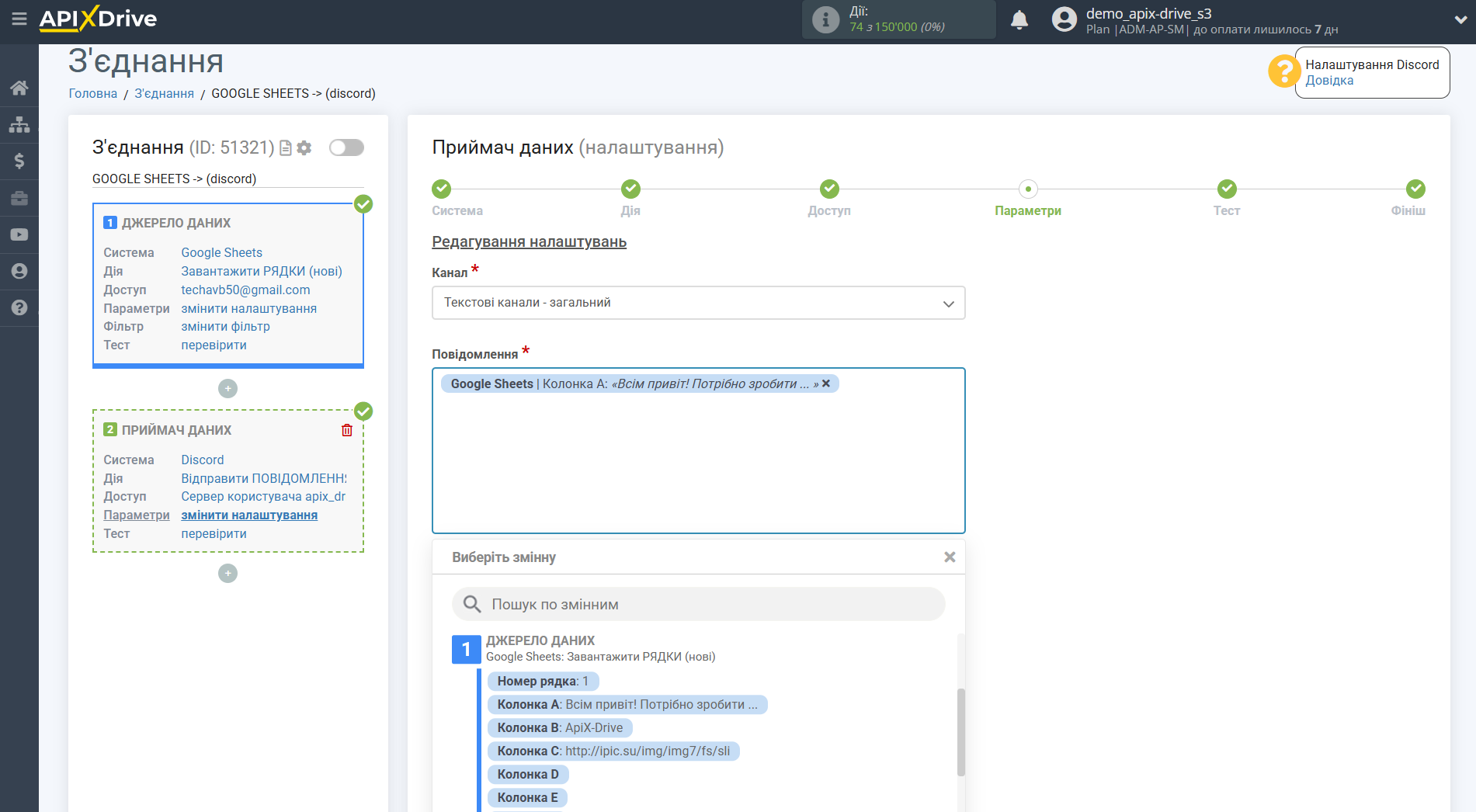Viewport: 1476px width, 812px height.
Task: Open notifications bell
Action: click(x=1019, y=19)
